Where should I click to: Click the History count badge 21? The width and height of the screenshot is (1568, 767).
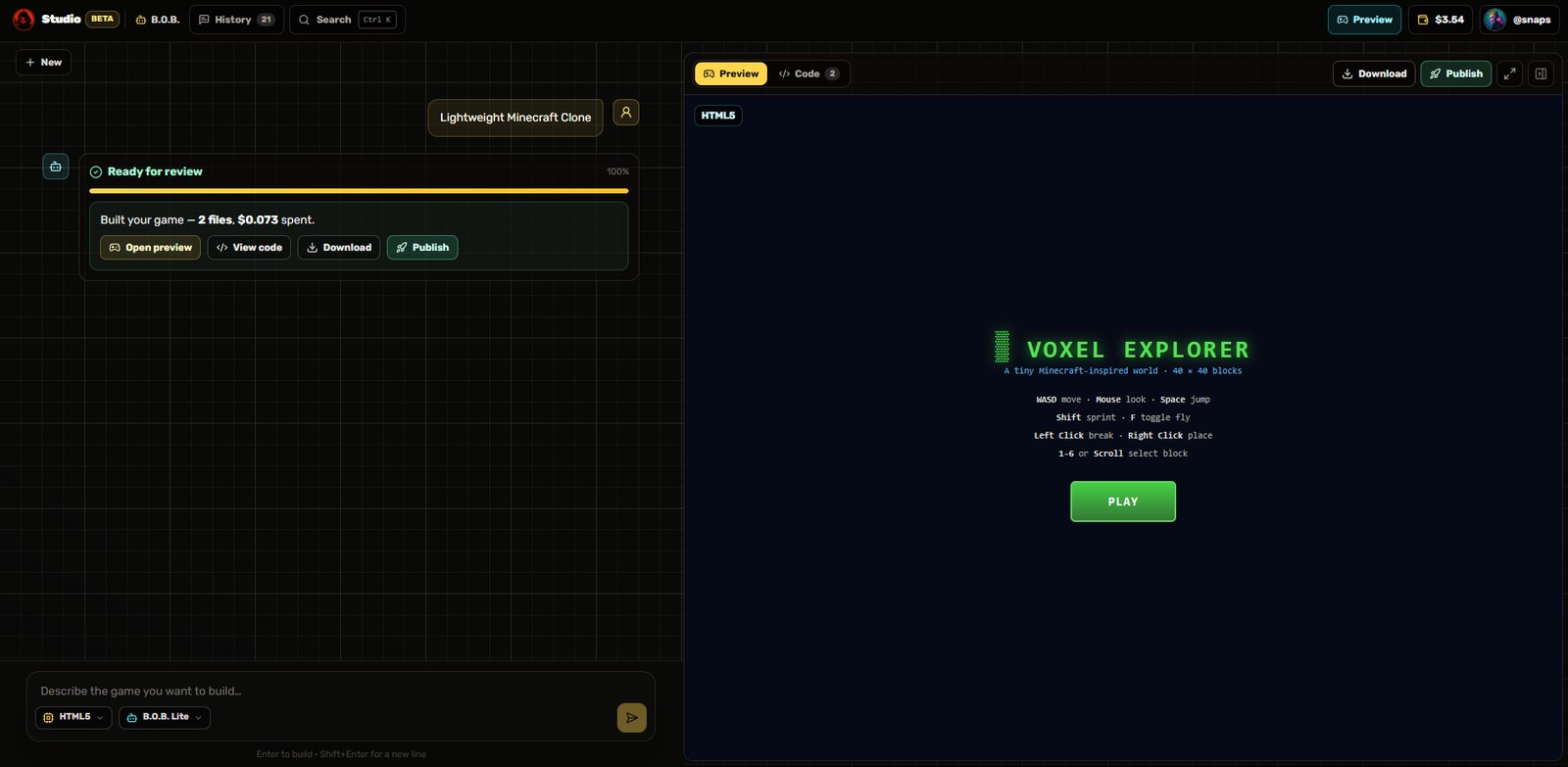(x=266, y=20)
